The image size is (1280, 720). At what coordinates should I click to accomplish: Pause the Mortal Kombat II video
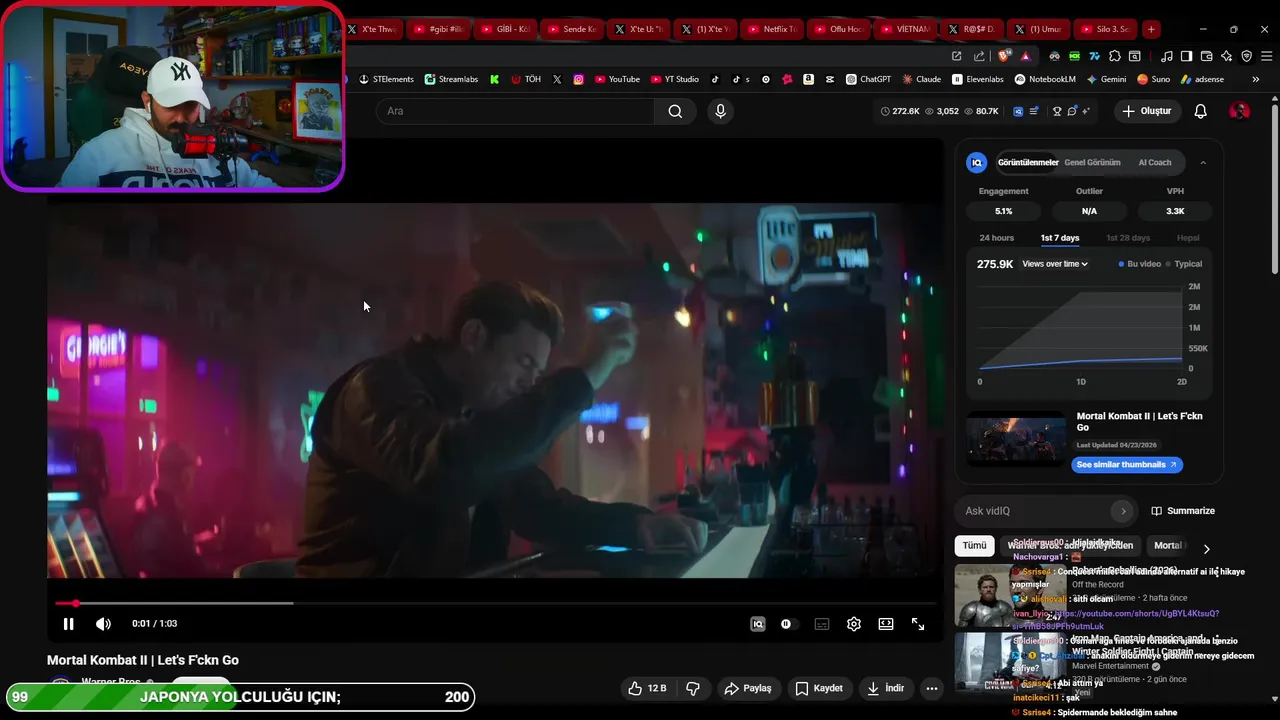[x=68, y=624]
